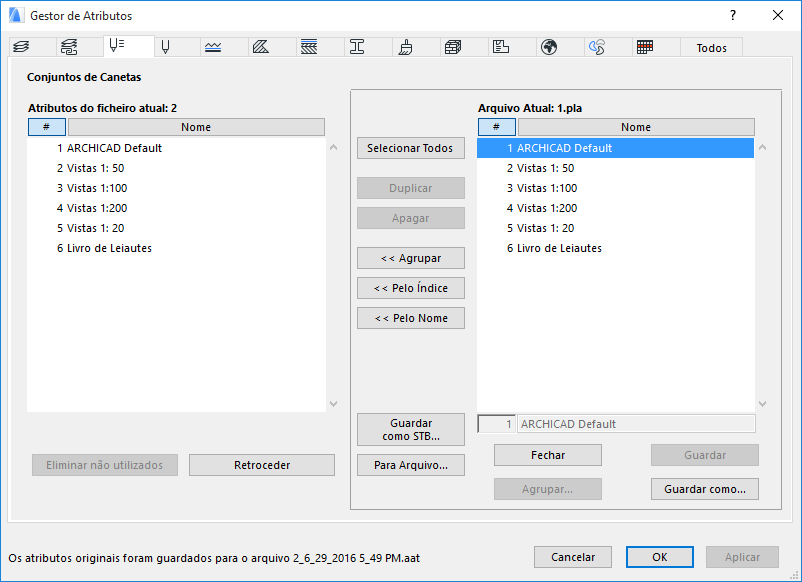Open the Zone Categories tab icon
This screenshot has width=802, height=582.
point(501,47)
